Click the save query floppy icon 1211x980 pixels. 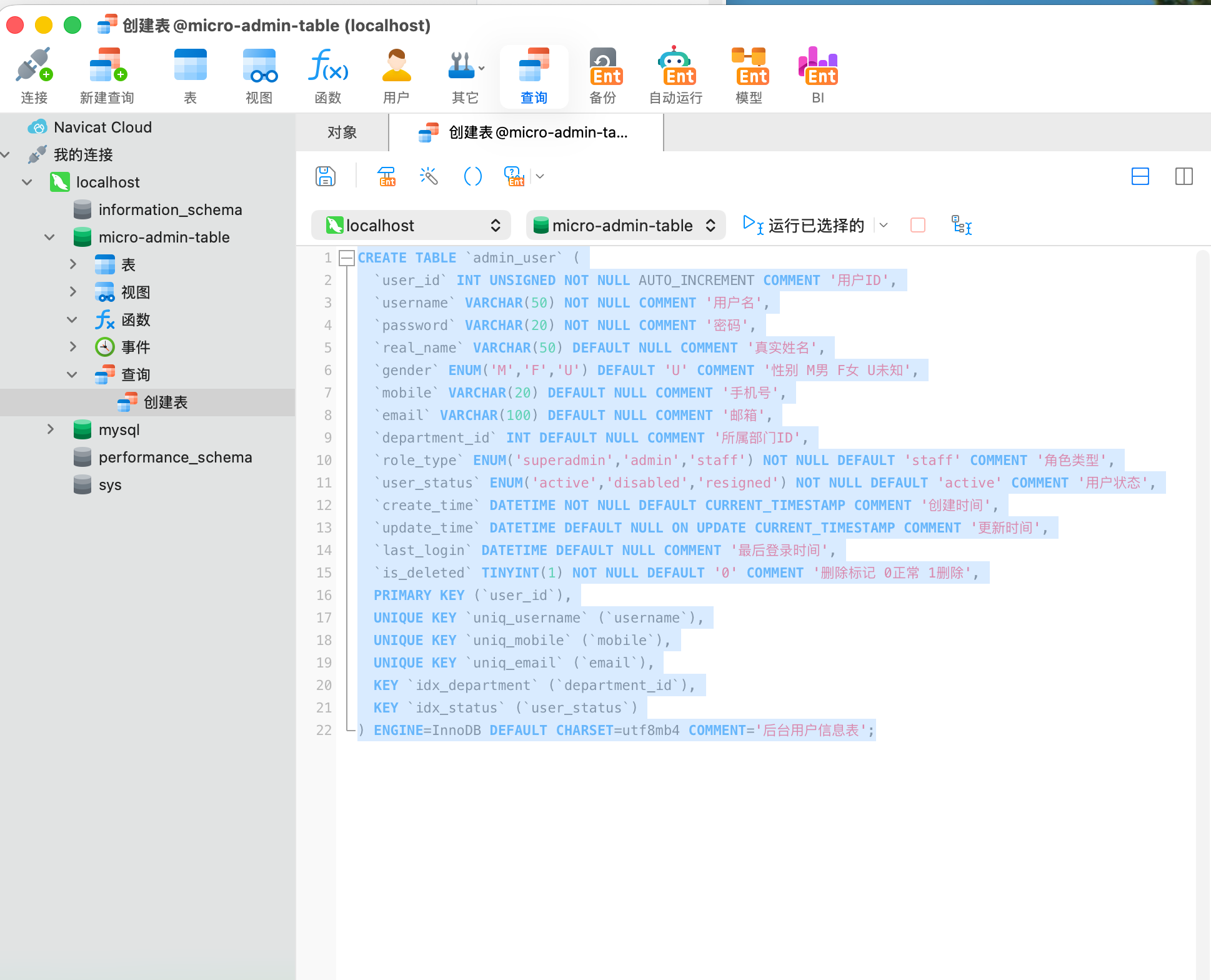click(326, 176)
